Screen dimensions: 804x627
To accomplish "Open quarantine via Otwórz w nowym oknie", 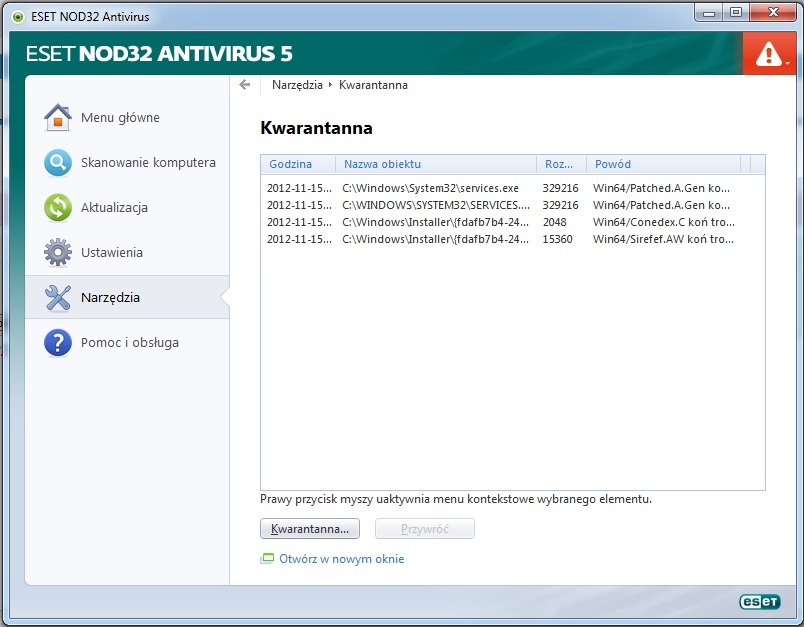I will point(341,559).
